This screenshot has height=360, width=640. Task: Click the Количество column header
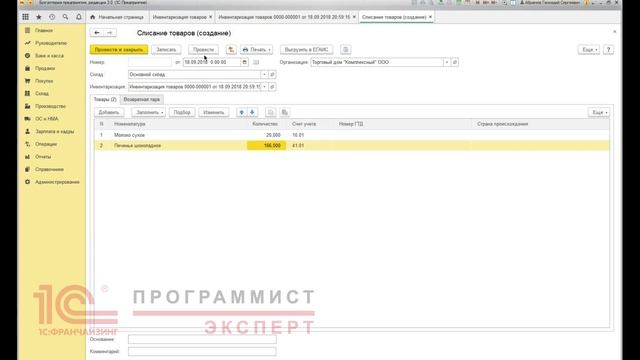[265, 124]
